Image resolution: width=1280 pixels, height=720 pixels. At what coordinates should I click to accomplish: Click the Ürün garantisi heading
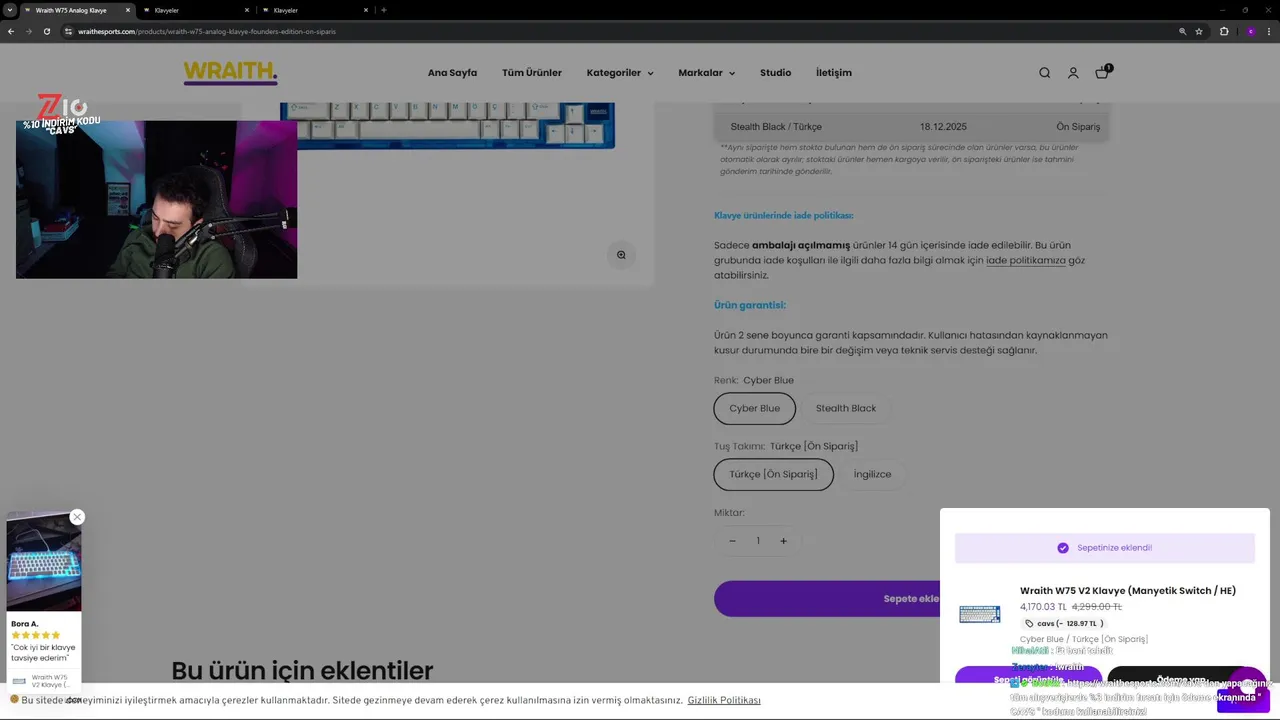tap(750, 305)
